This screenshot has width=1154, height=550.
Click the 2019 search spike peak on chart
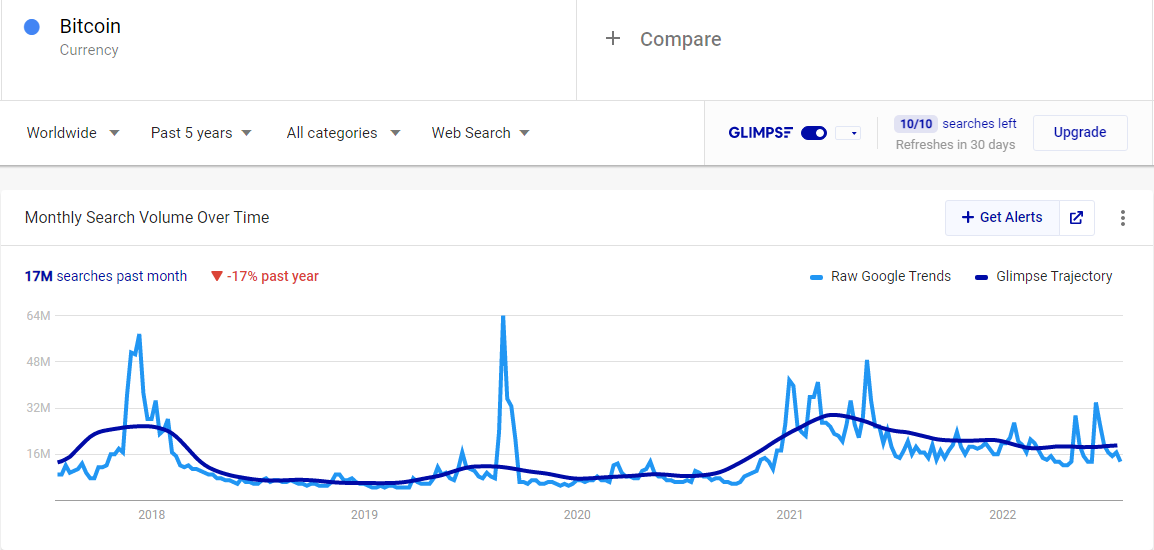pyautogui.click(x=502, y=318)
